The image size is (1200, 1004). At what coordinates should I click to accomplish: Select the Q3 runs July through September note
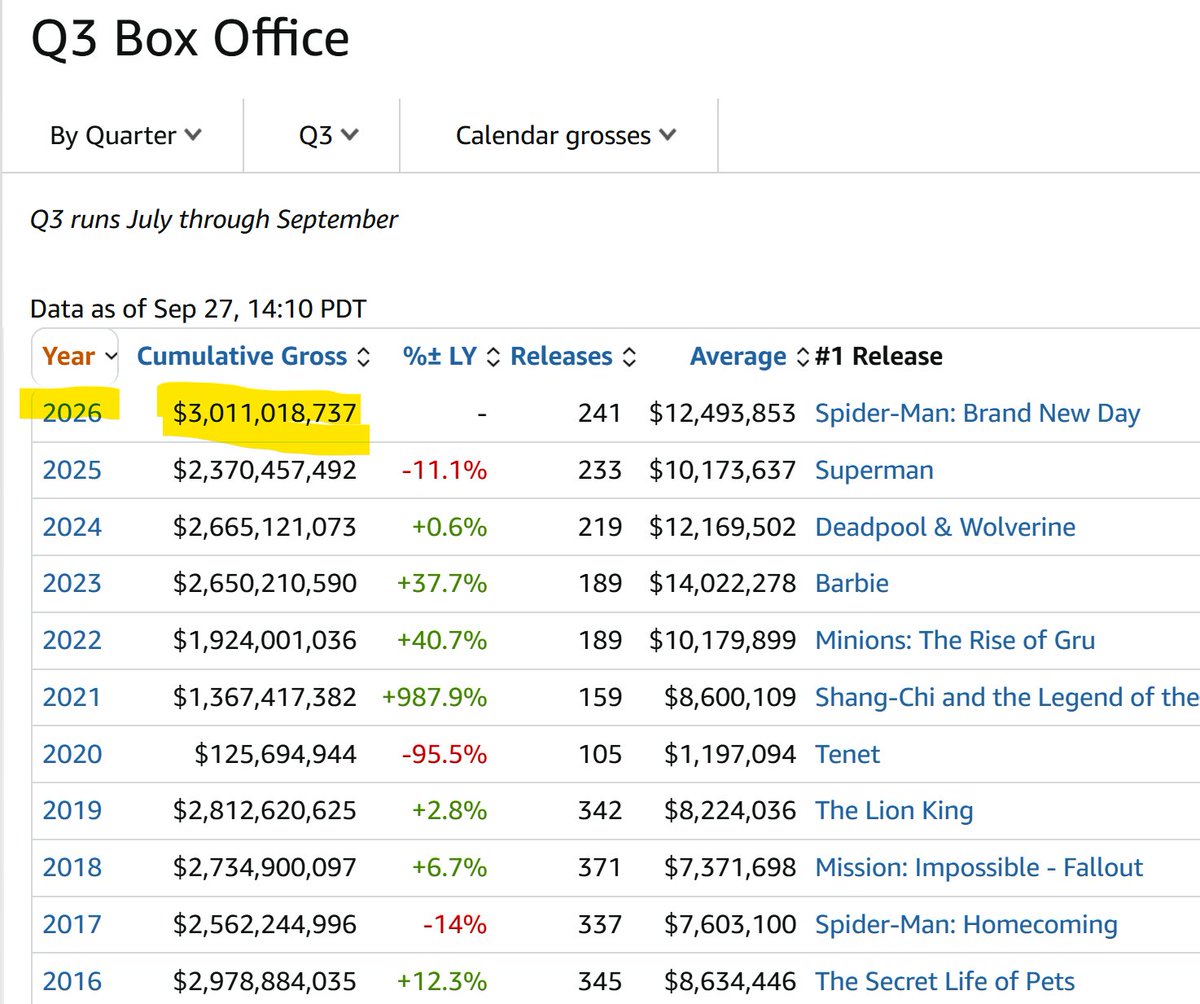pyautogui.click(x=214, y=220)
